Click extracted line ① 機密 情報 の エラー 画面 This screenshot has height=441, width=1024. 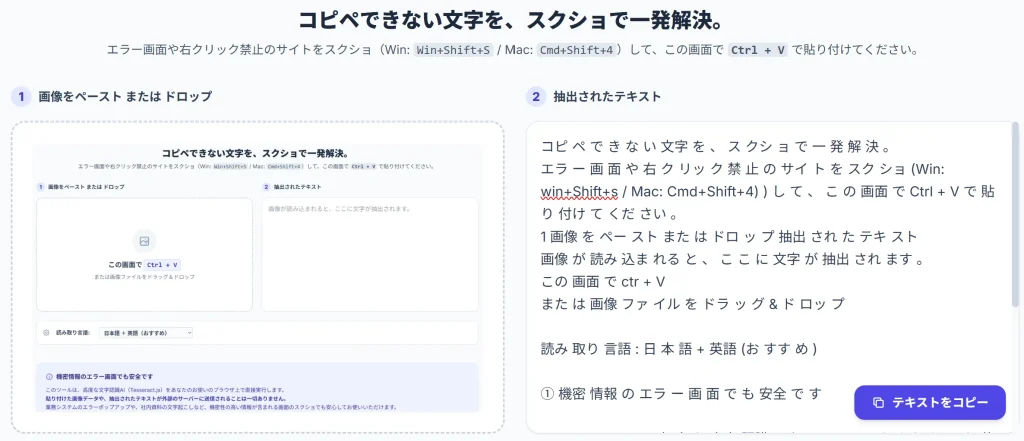pos(682,394)
